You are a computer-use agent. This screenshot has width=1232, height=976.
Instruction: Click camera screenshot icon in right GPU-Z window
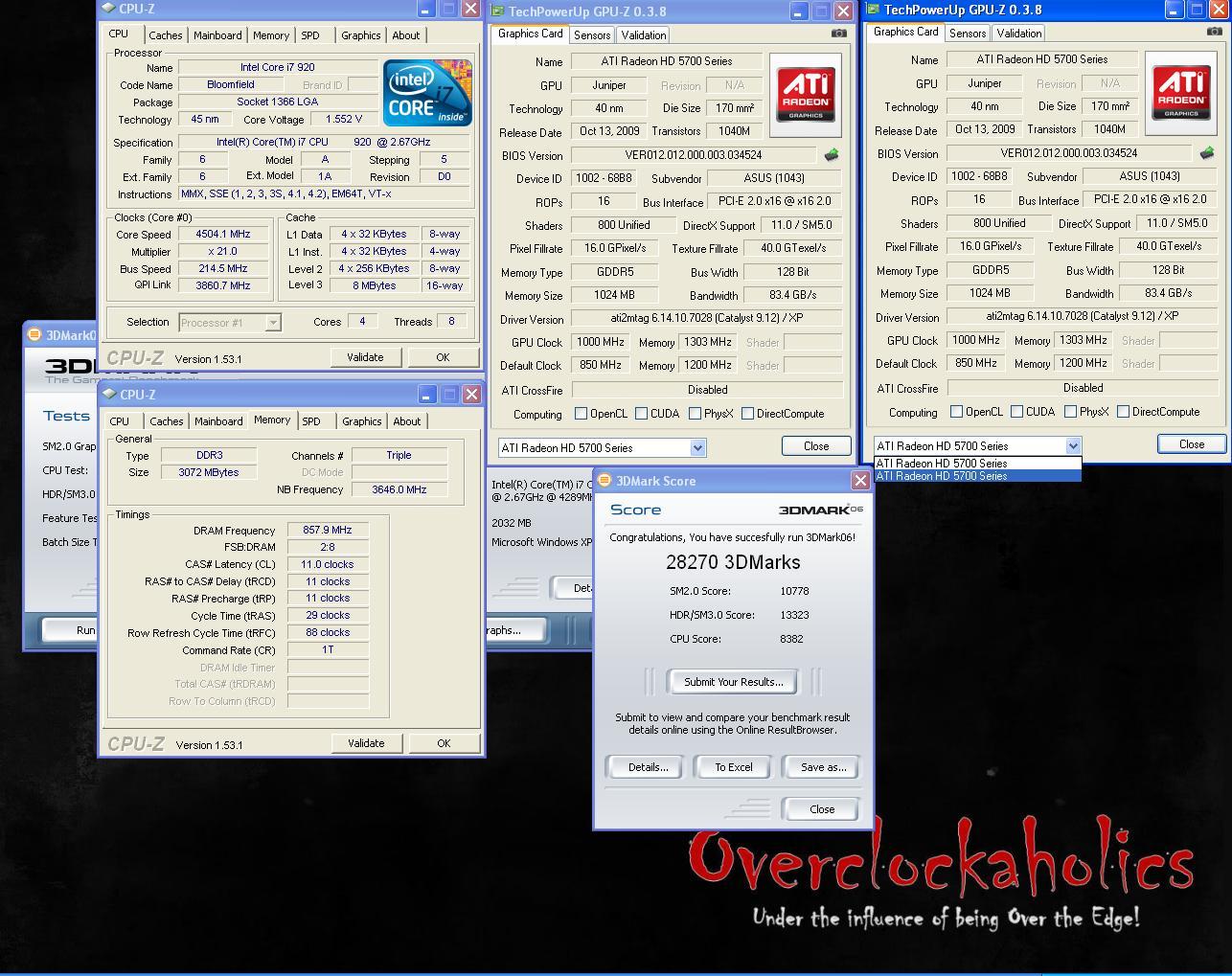click(1214, 31)
